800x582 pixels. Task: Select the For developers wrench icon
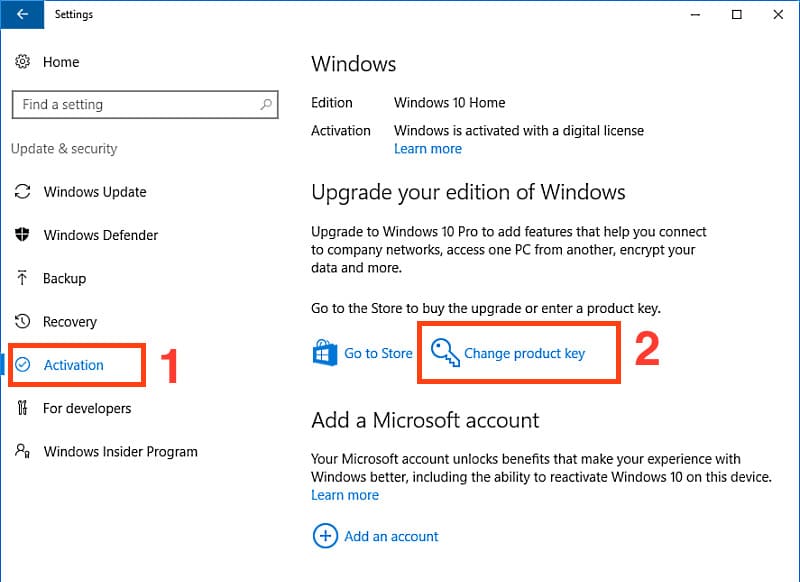(23, 408)
